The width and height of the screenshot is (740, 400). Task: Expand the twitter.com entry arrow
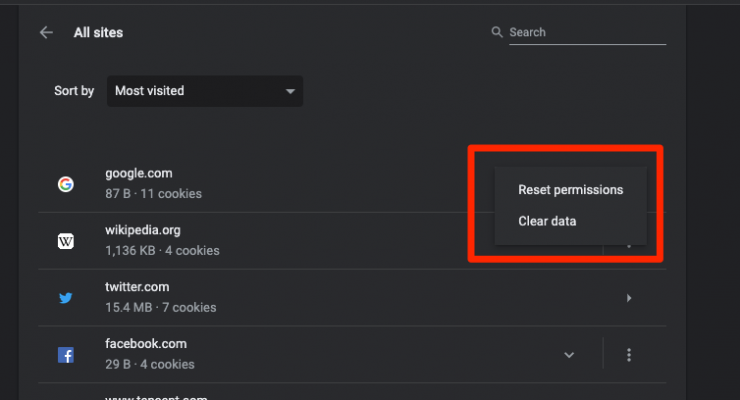point(629,298)
